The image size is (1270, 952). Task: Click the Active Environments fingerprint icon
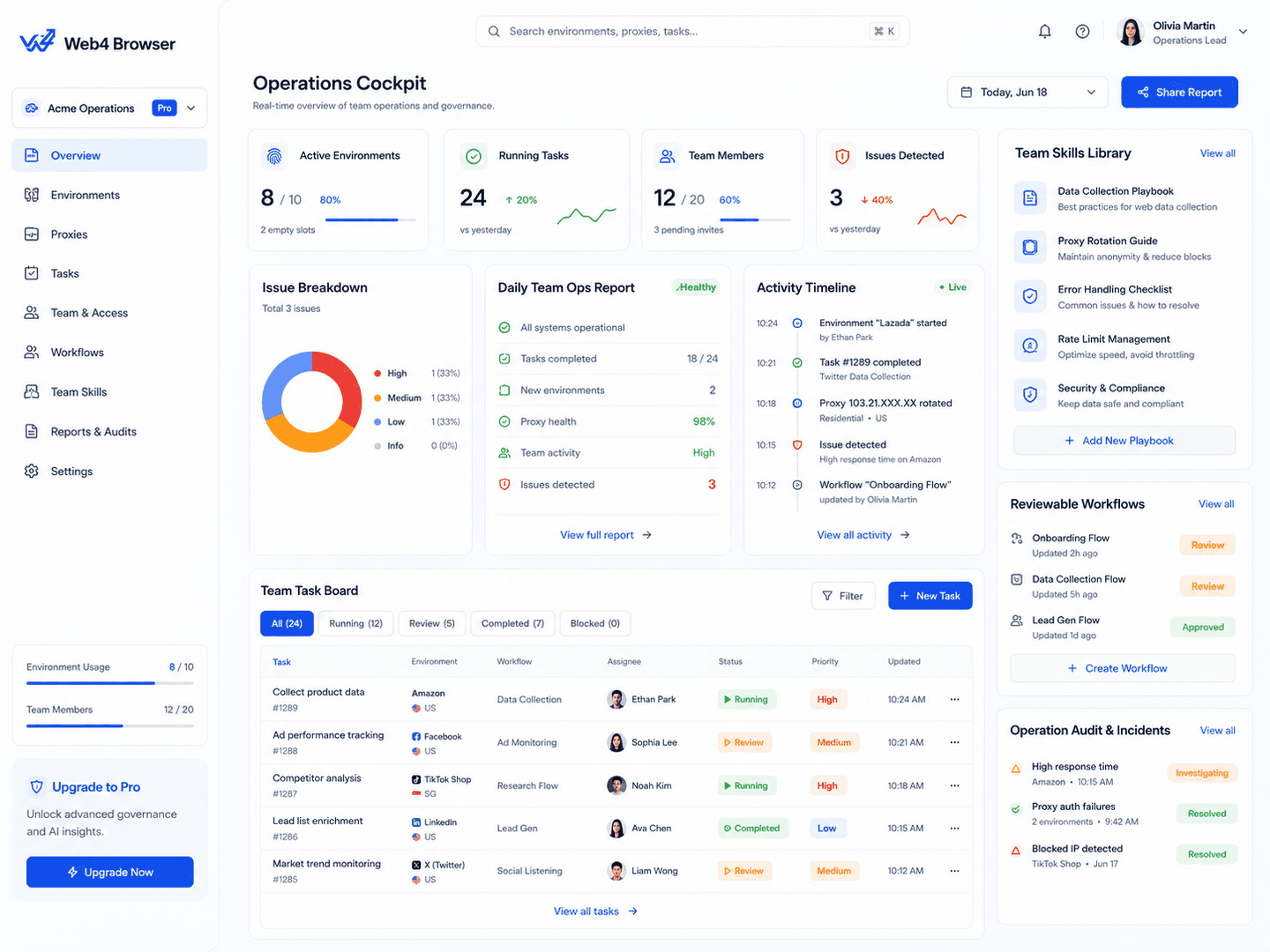pyautogui.click(x=274, y=156)
